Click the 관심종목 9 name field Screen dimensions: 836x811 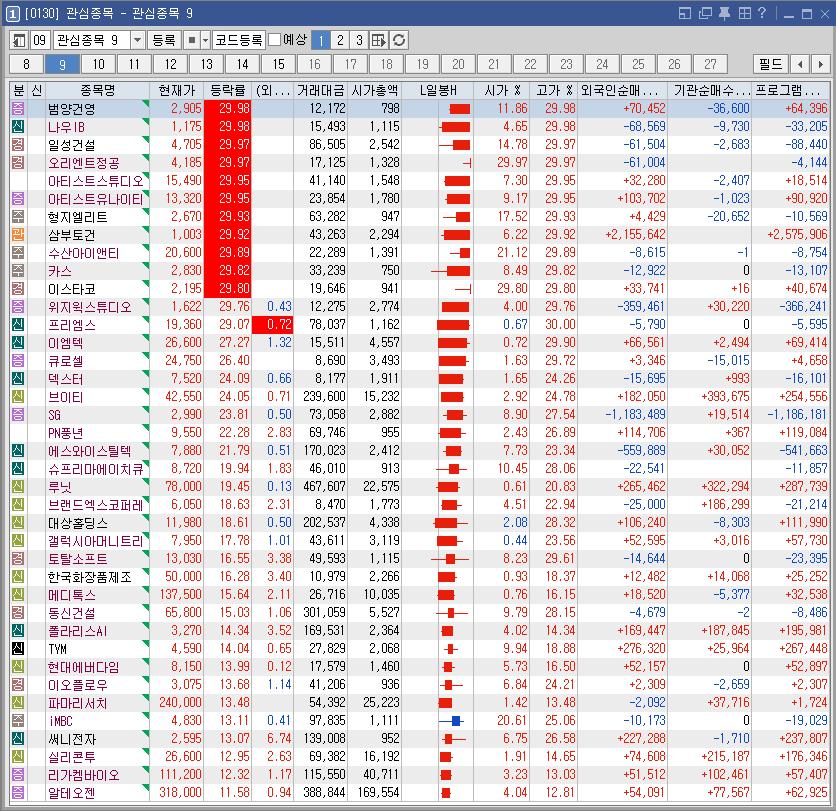[92, 41]
